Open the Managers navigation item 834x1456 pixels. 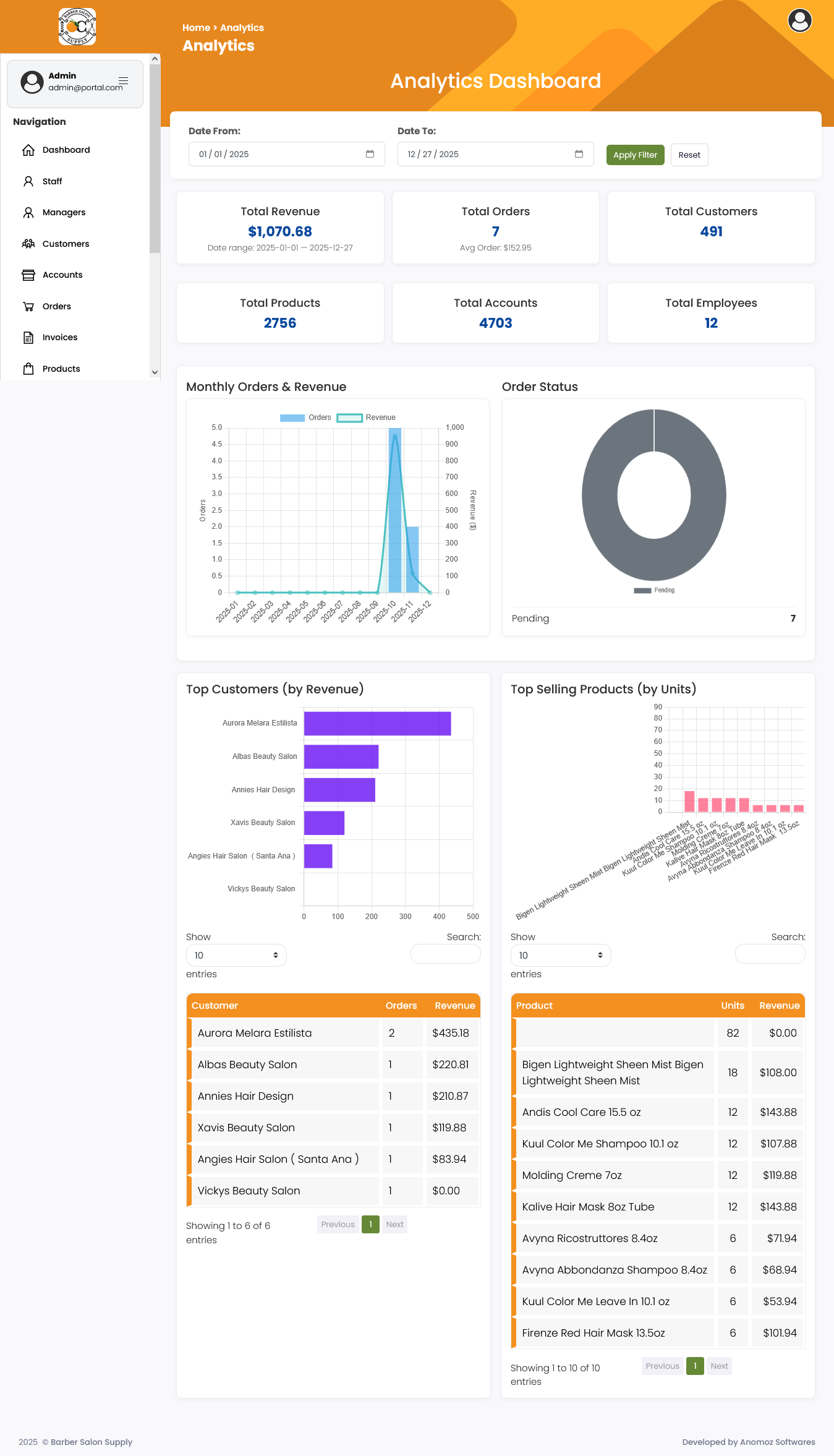click(x=64, y=213)
